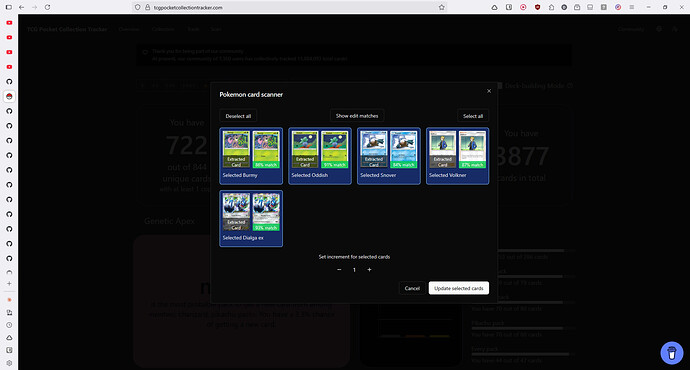Image resolution: width=690 pixels, height=370 pixels.
Task: Click Show edit matches button
Action: pyautogui.click(x=357, y=116)
